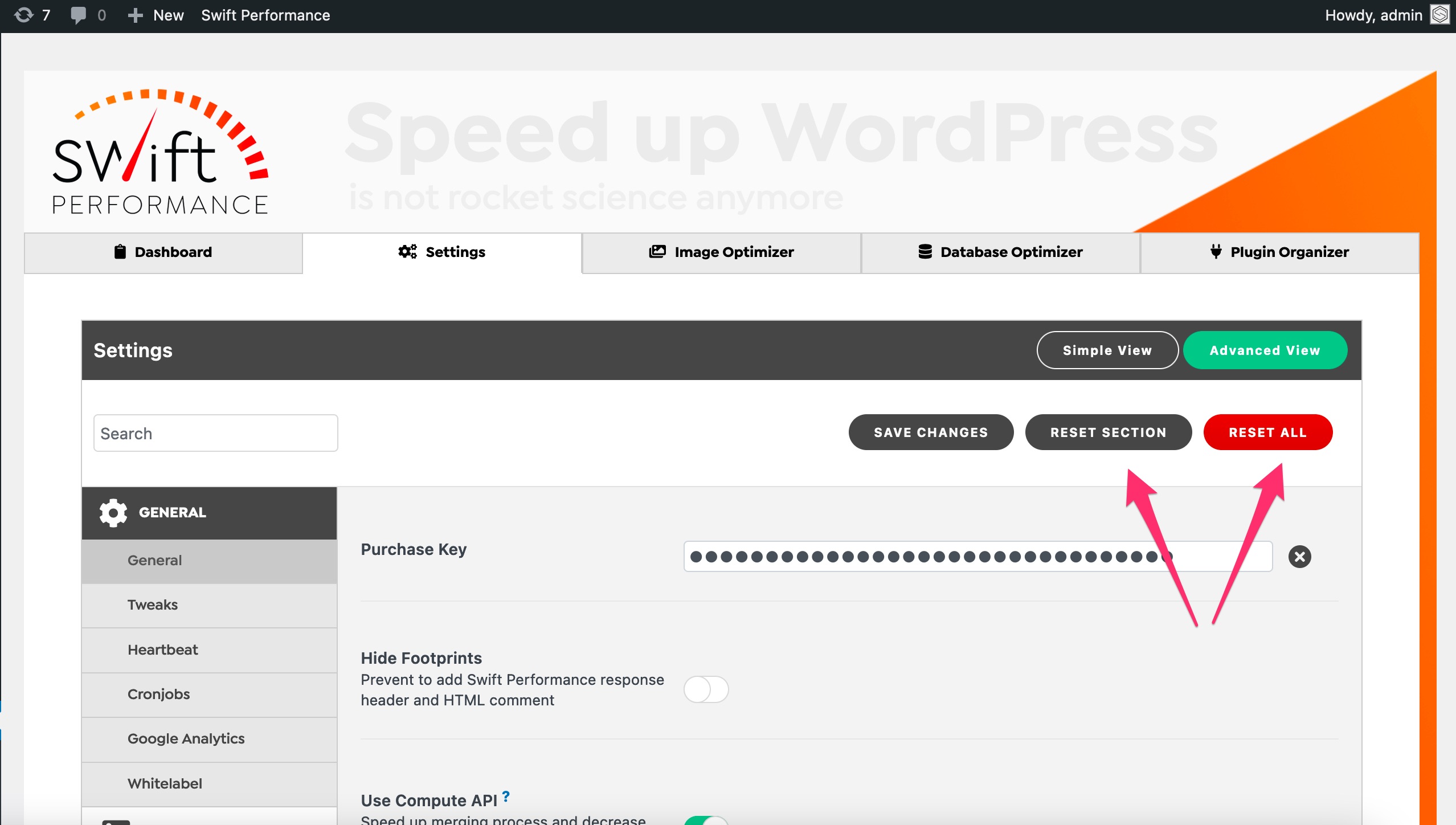
Task: Select Google Analytics in the sidebar
Action: [210, 739]
